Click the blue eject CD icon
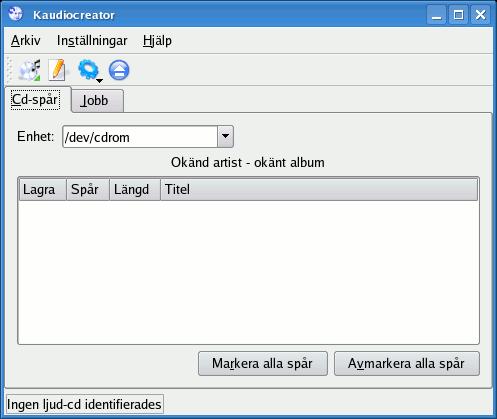 coord(119,70)
